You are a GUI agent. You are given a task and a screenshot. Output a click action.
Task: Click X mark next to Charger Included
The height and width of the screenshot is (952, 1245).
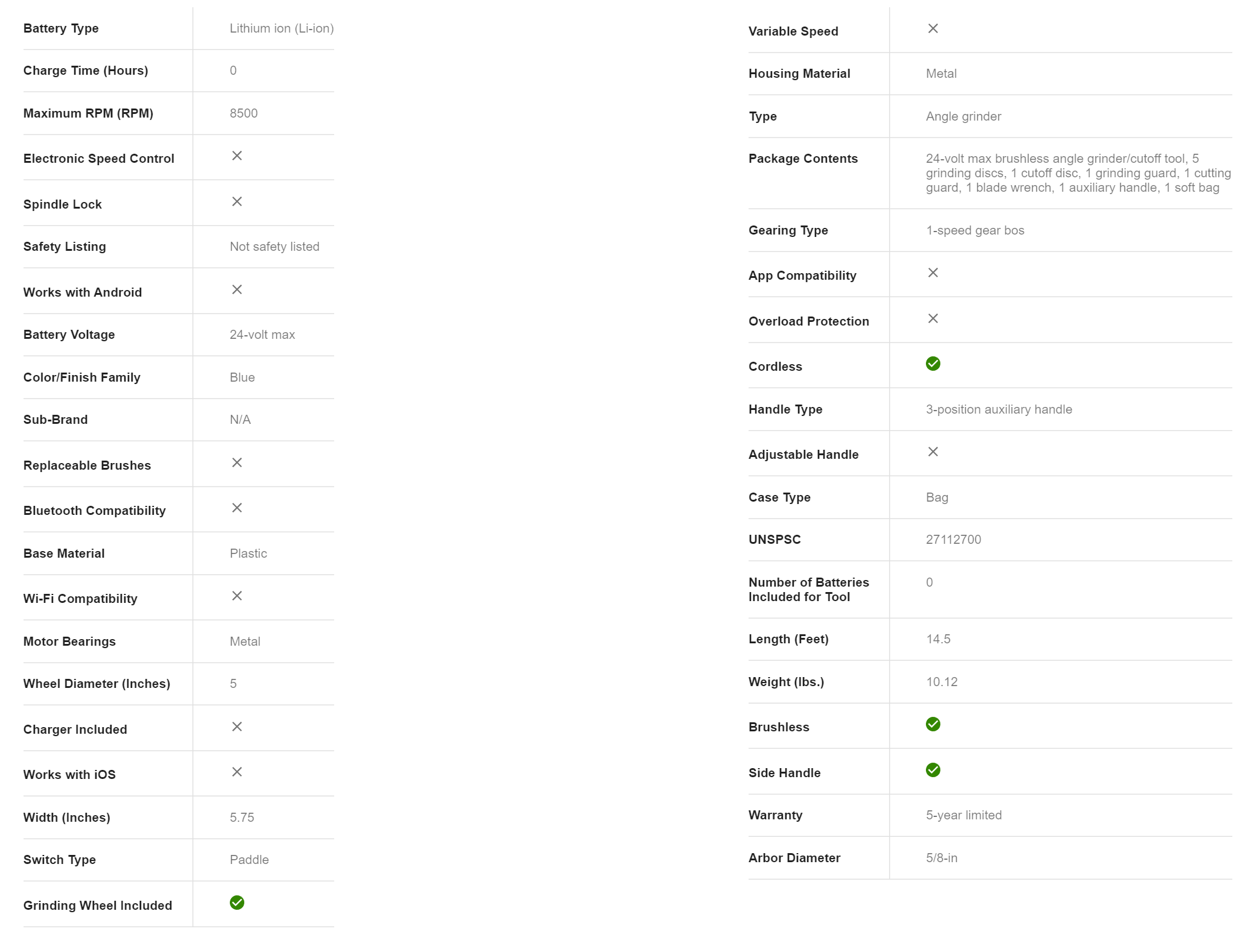236,727
